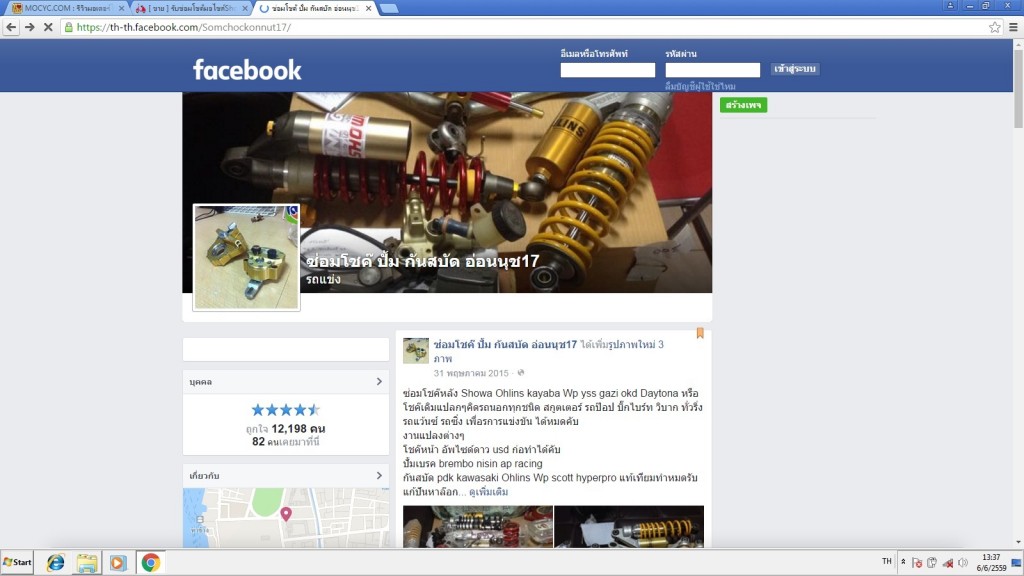
Task: Click the password input field
Action: coord(712,70)
